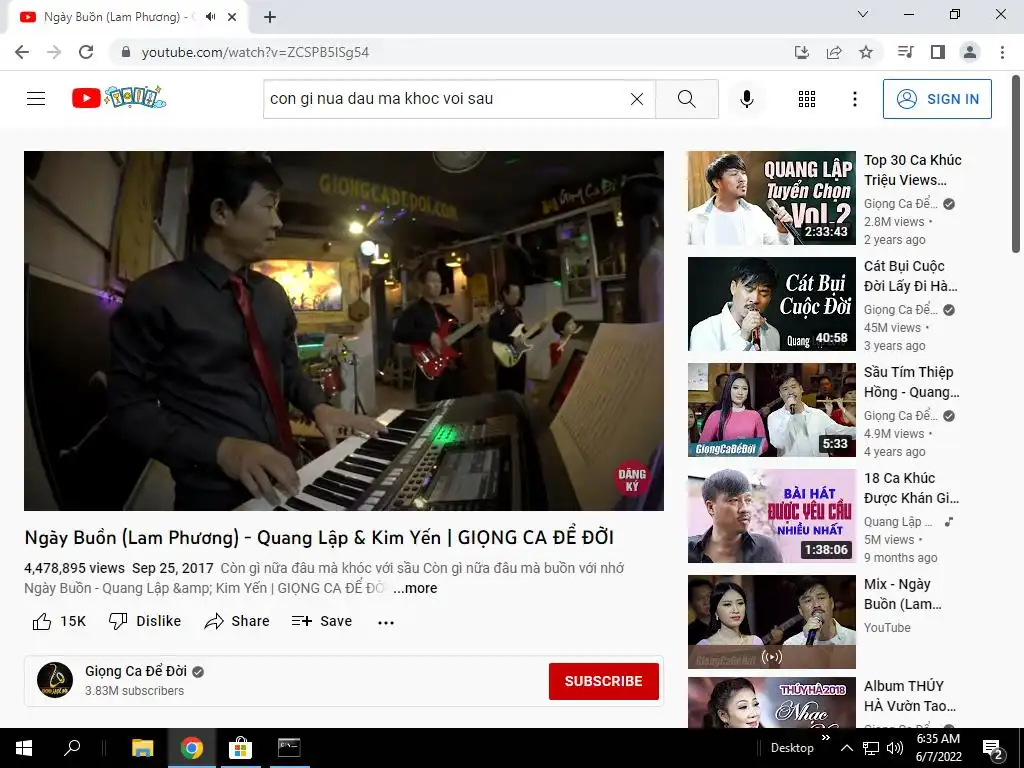Share this video
The image size is (1024, 768).
(x=236, y=621)
